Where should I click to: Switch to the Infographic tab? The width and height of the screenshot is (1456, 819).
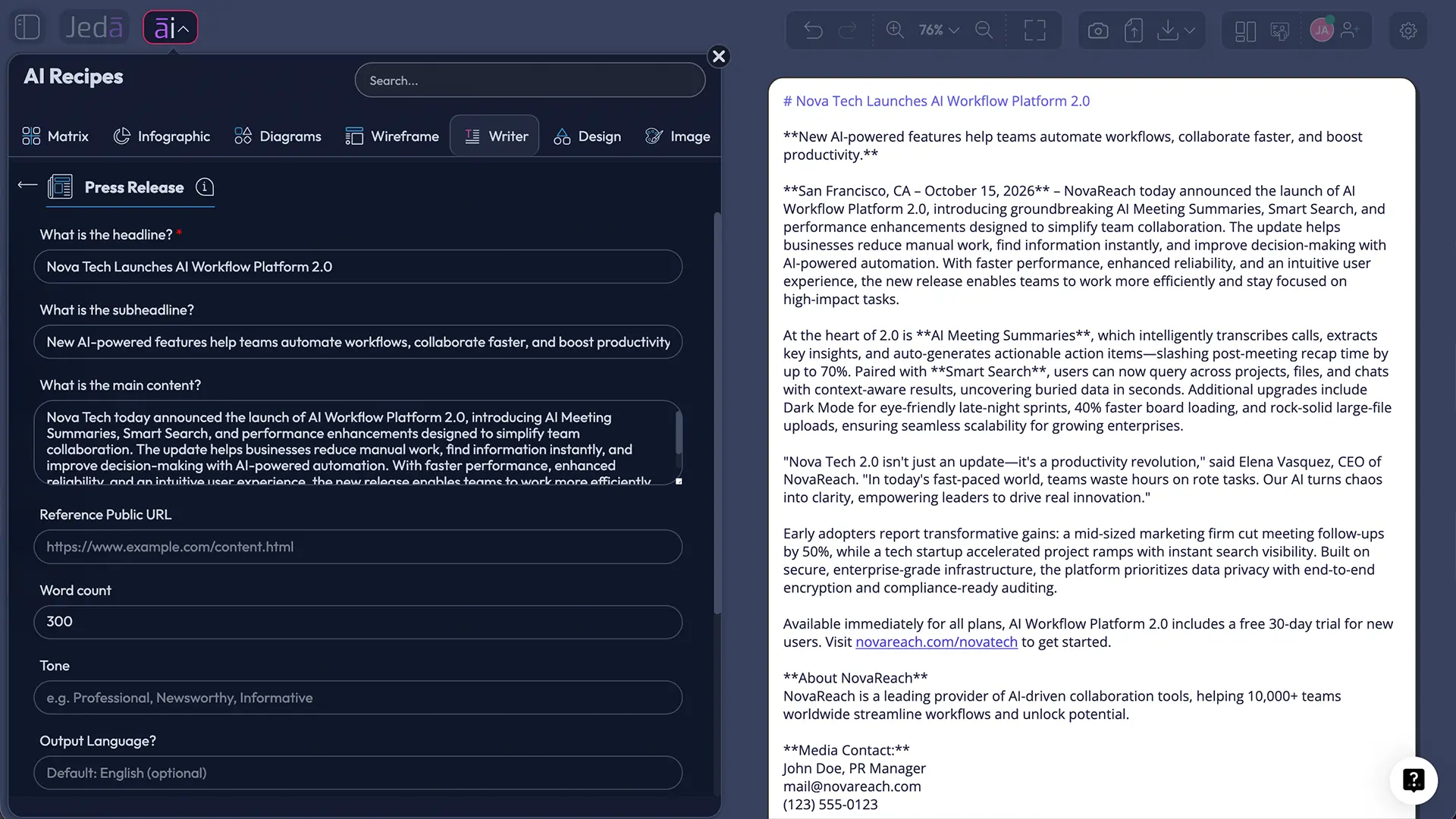[x=162, y=136]
